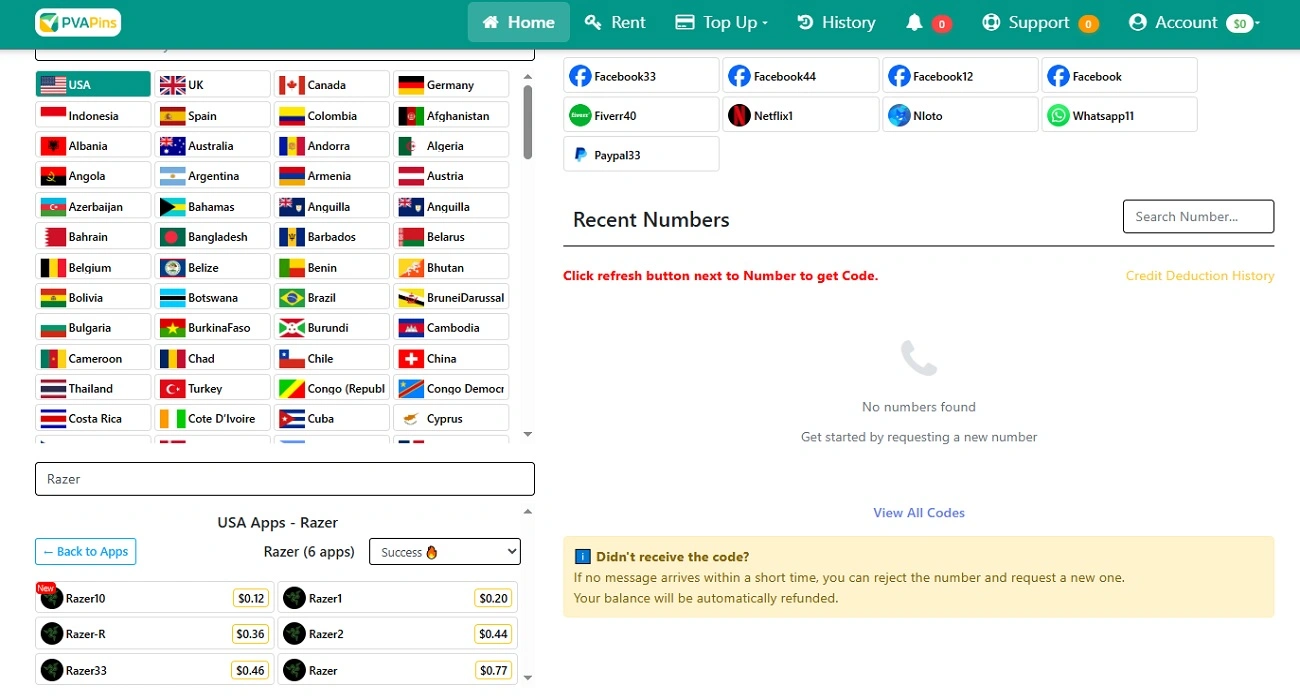Select Belgium country entry
Screen dimensions: 1300x700
click(x=93, y=267)
